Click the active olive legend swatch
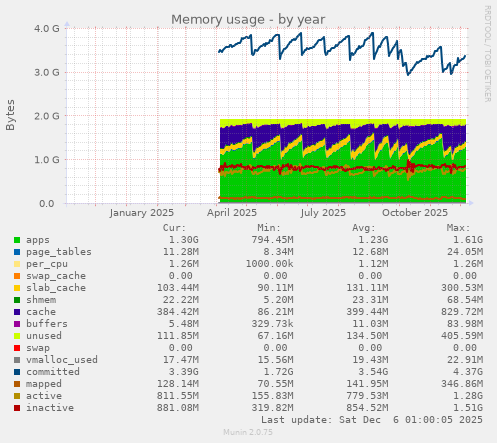This screenshot has height=443, width=497. pyautogui.click(x=17, y=396)
